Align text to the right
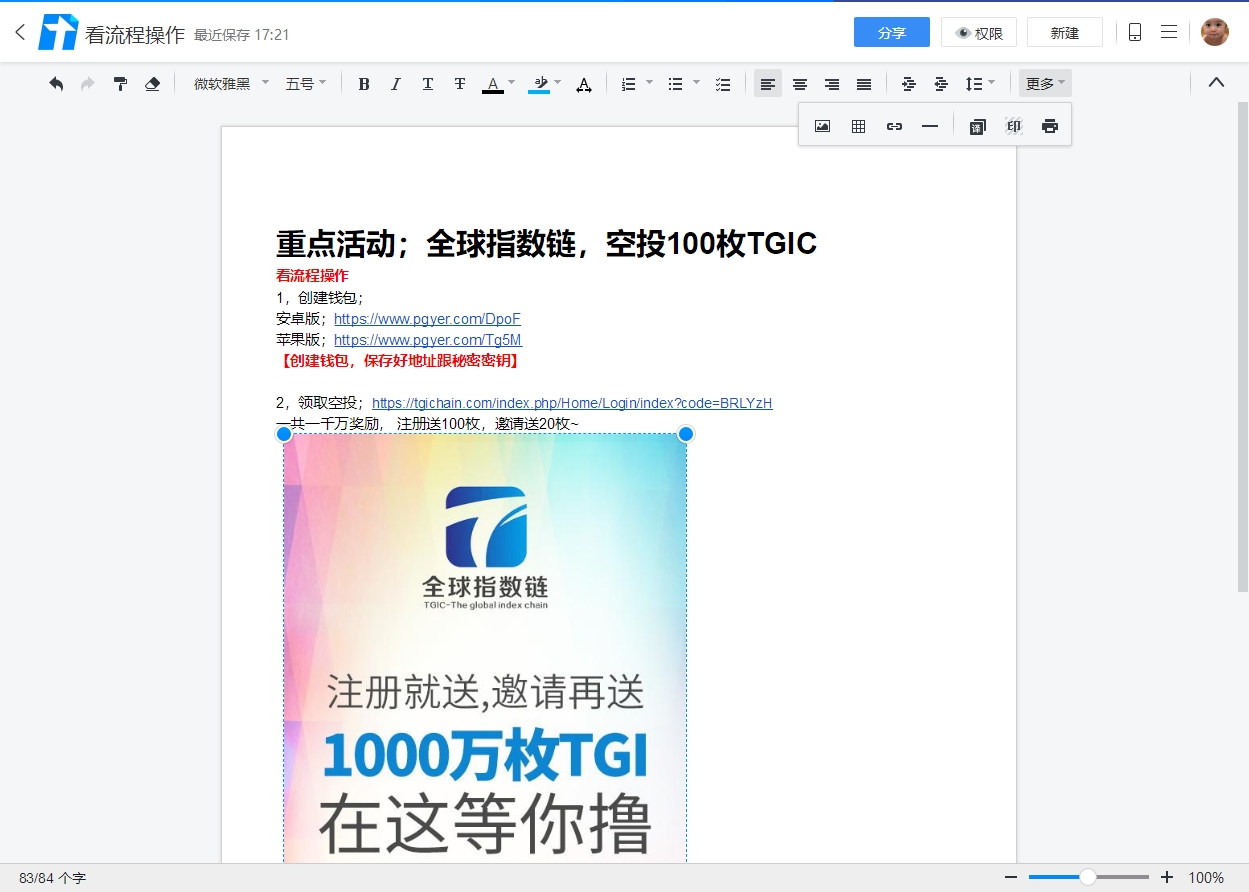This screenshot has height=892, width=1249. [832, 84]
